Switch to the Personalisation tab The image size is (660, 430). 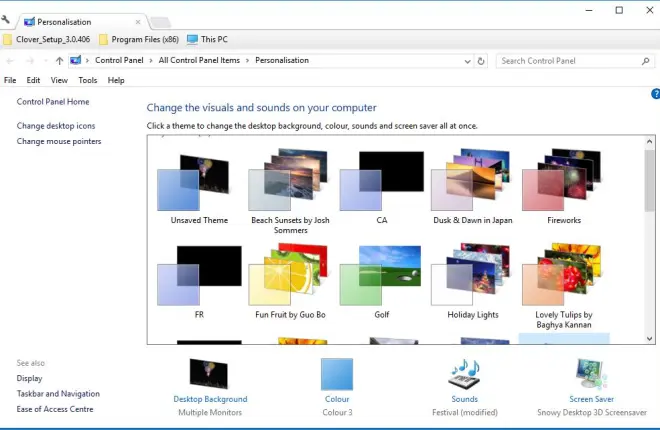70,21
